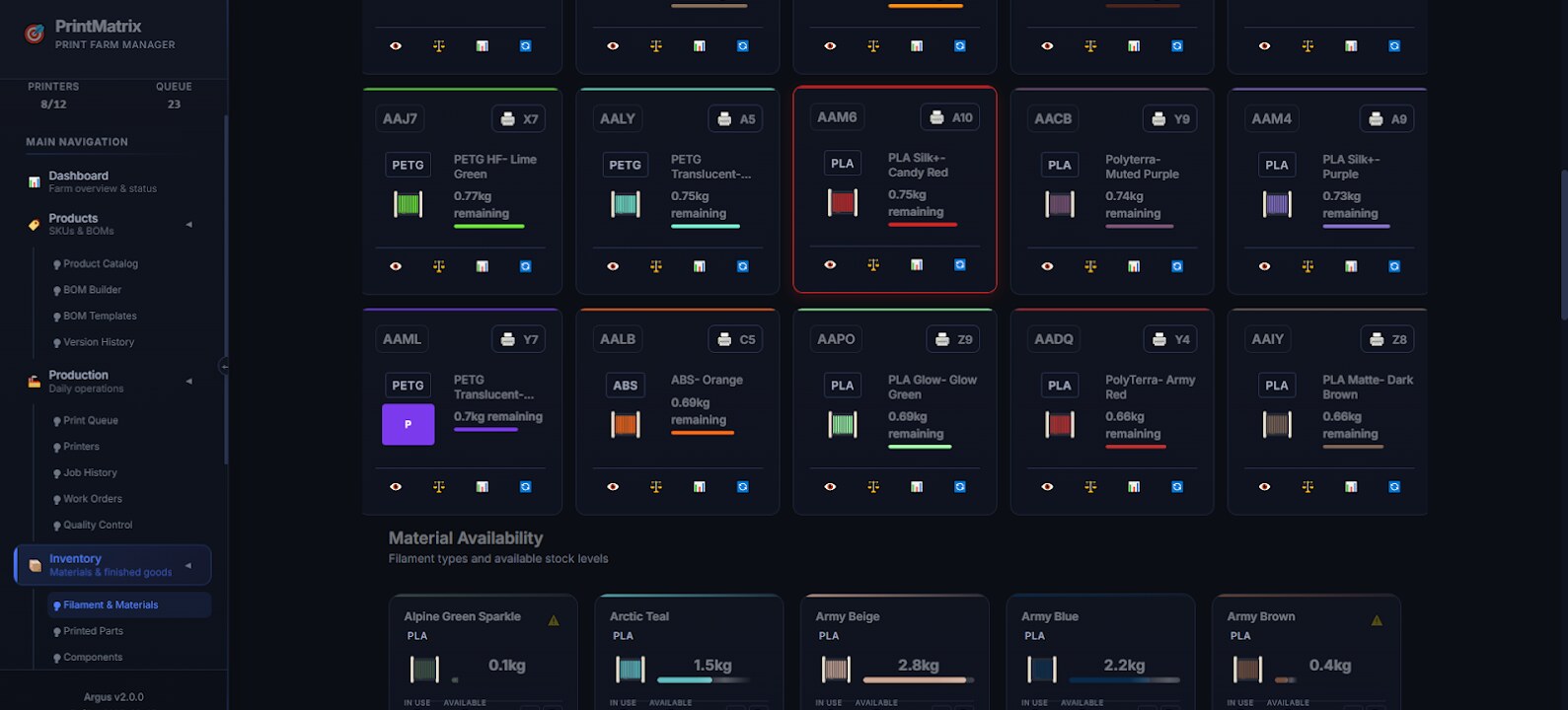The image size is (1568, 710).
Task: Click chart icon on AADQ card
Action: (x=1134, y=486)
